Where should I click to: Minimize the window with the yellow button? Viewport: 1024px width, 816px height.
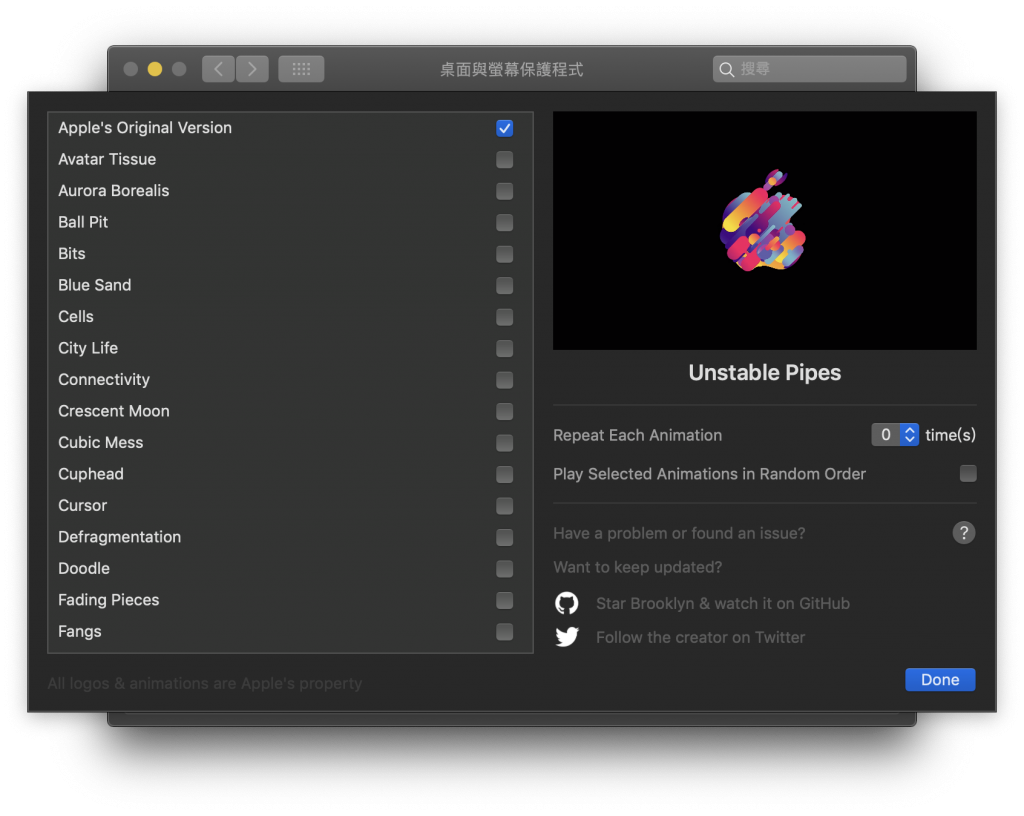[155, 69]
